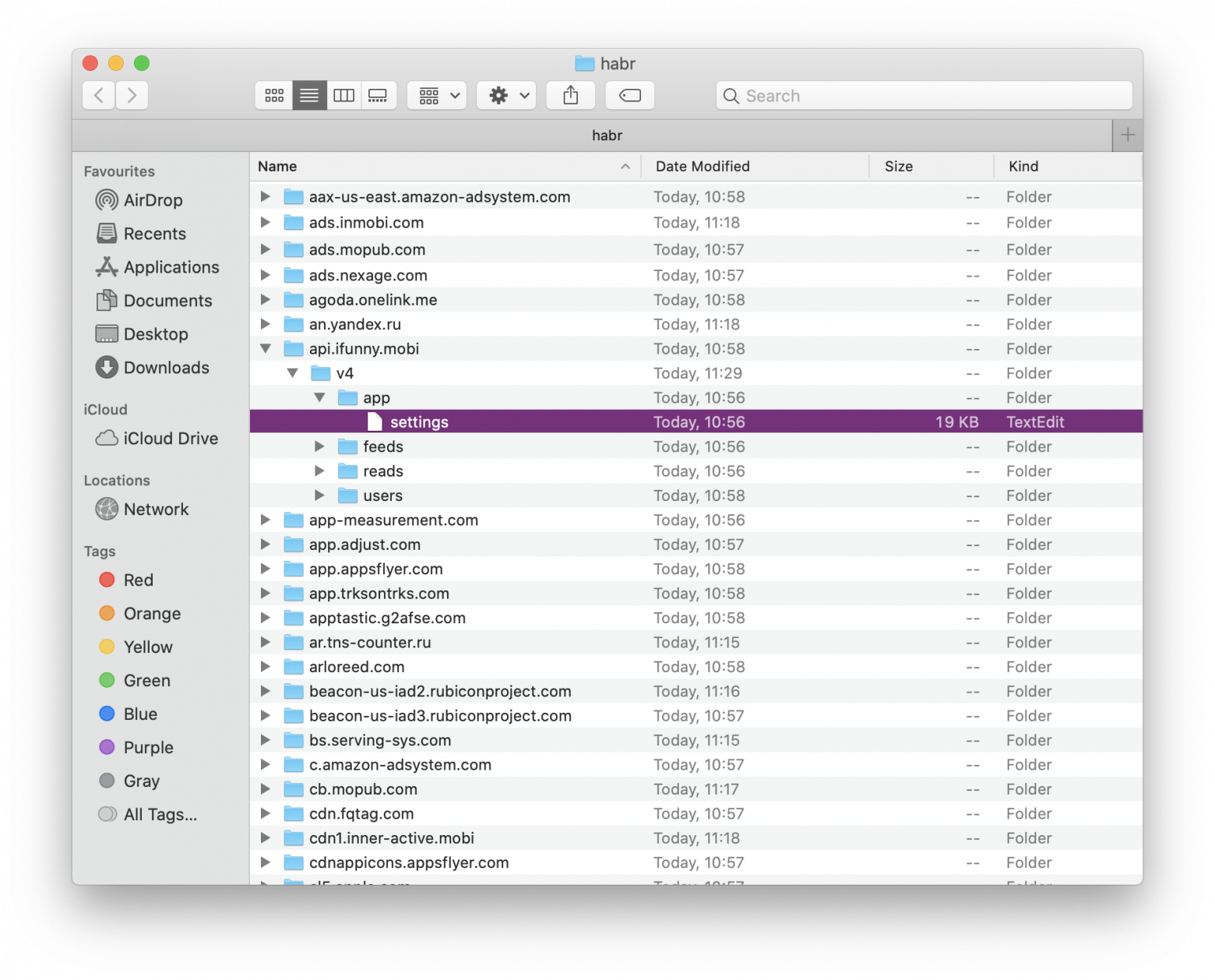The width and height of the screenshot is (1215, 980).
Task: Sort by Date Modified column
Action: click(703, 166)
